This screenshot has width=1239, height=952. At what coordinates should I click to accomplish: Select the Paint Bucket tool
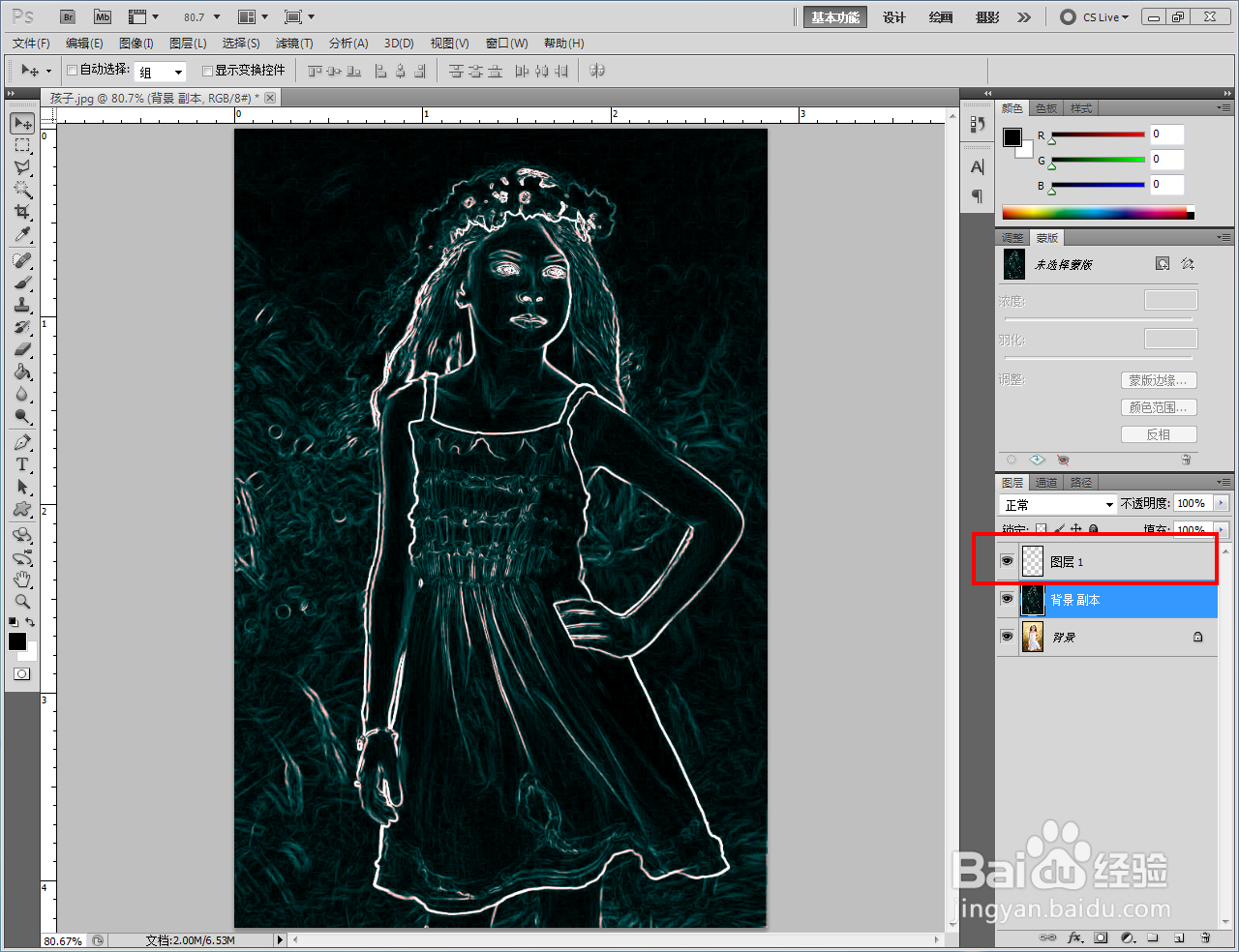(x=22, y=372)
